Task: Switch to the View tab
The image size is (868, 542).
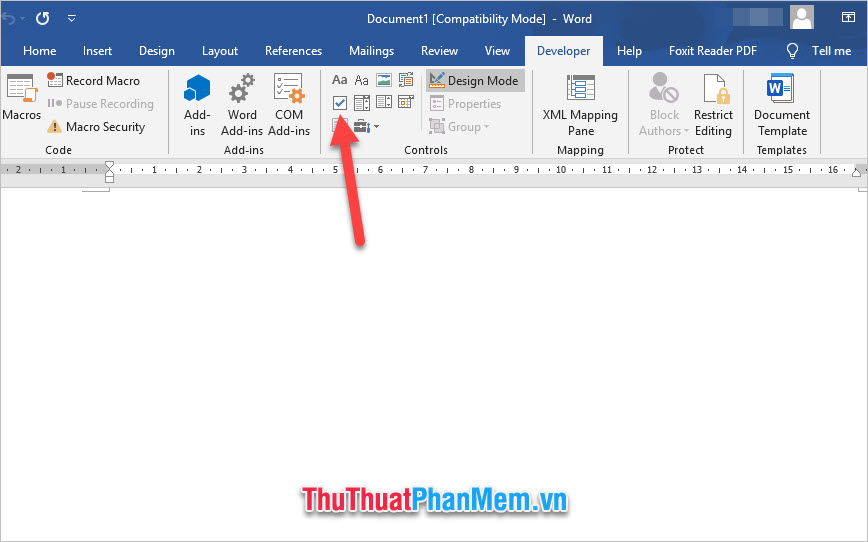Action: (x=497, y=51)
